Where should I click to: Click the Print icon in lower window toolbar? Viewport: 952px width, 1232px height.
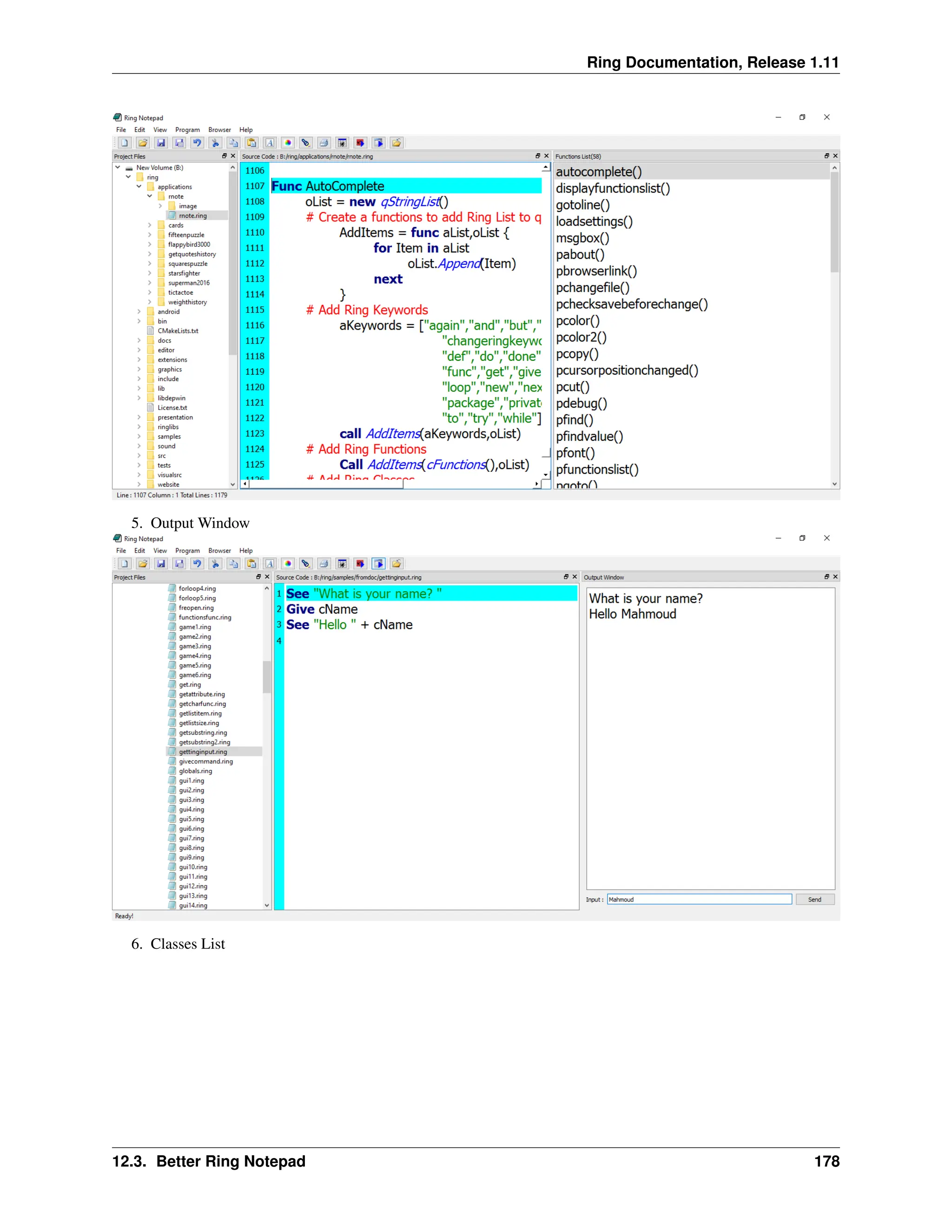(x=324, y=563)
